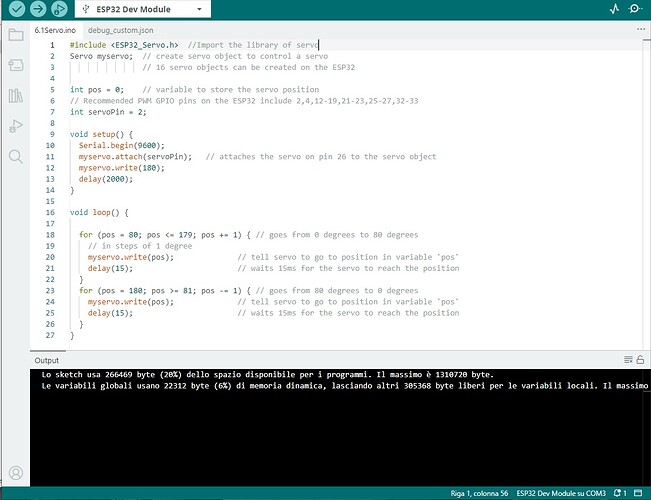Open the board selector dropdown ESP32 Dev Module
Viewport: 651px width, 500px height.
point(142,9)
